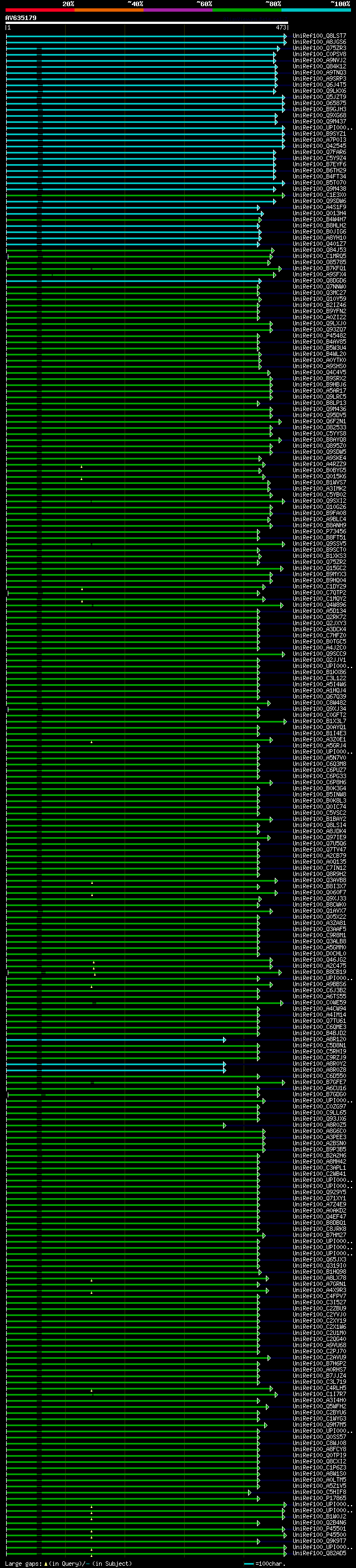Click the label UniRef100_B5T070
The image size is (356, 1568).
point(319,182)
